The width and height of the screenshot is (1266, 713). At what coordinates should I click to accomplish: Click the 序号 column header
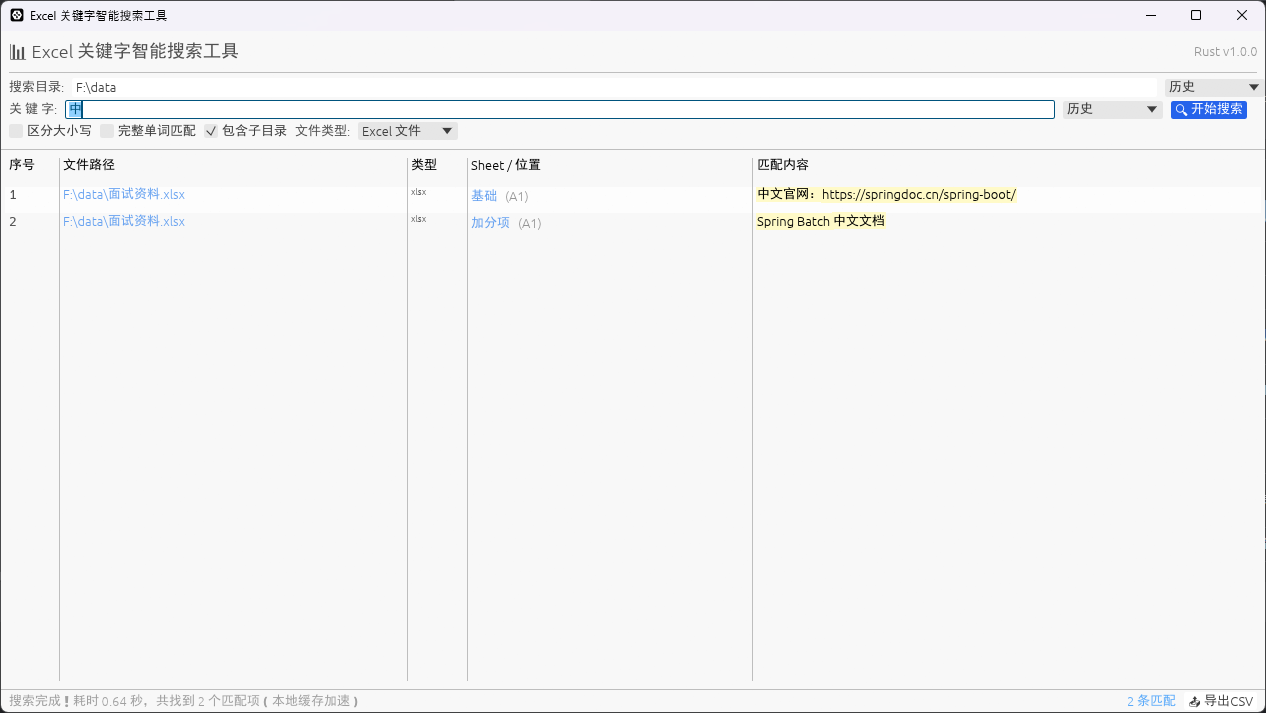[22, 165]
